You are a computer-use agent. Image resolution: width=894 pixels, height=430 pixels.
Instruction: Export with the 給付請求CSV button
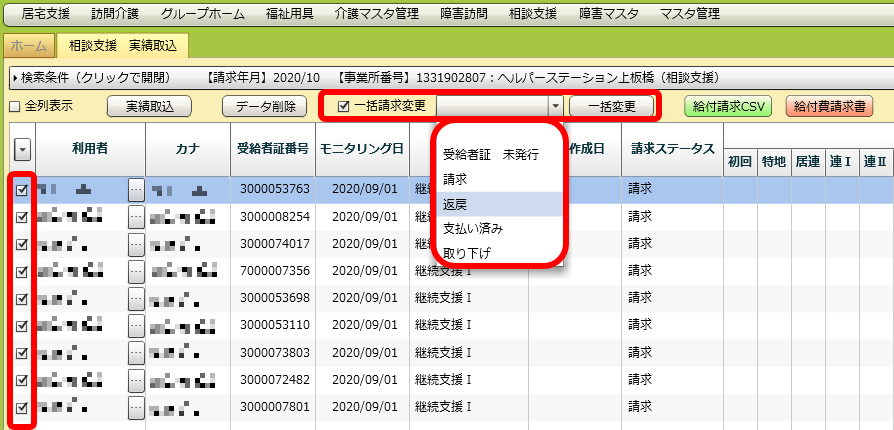pyautogui.click(x=728, y=106)
